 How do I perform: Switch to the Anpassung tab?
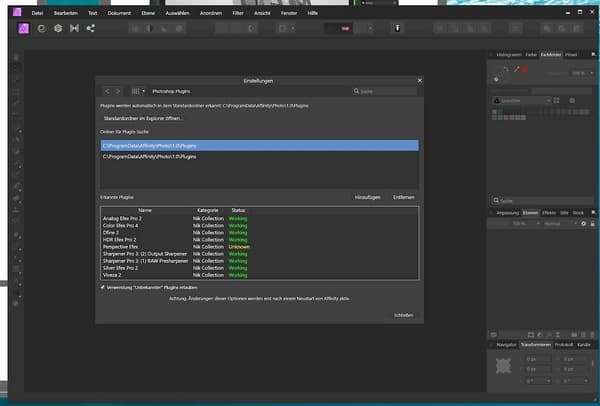(507, 213)
